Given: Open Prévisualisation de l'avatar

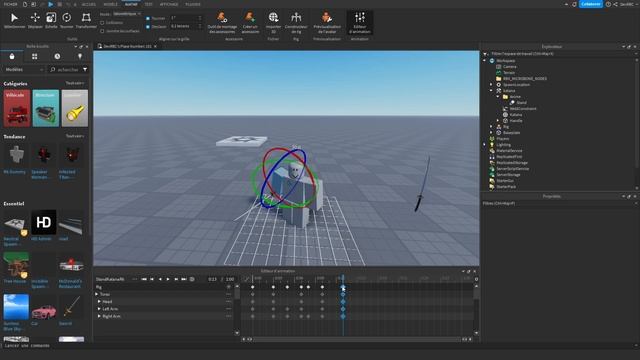Looking at the screenshot, I should pyautogui.click(x=327, y=22).
